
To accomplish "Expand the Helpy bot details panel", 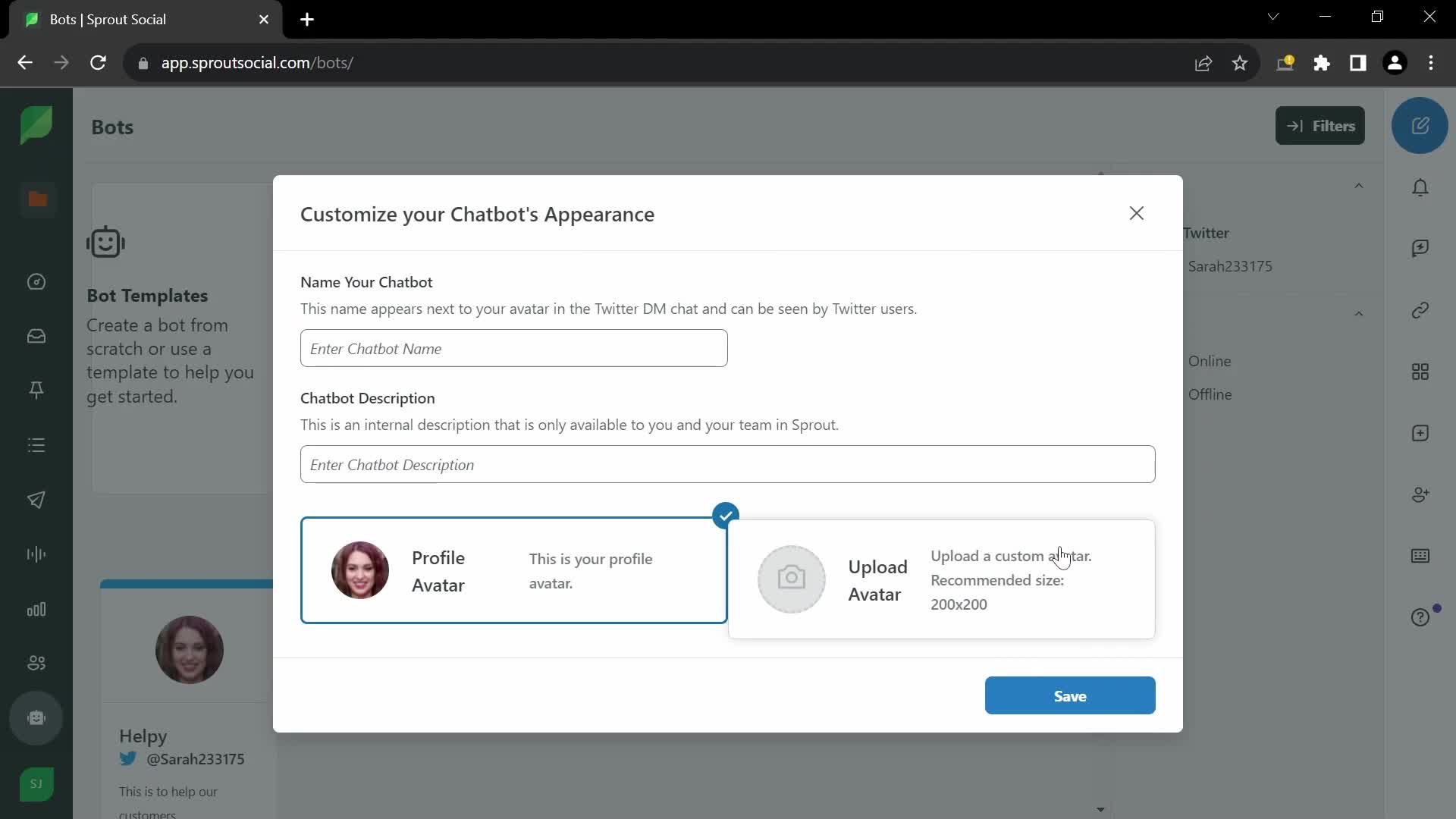I will [1099, 808].
